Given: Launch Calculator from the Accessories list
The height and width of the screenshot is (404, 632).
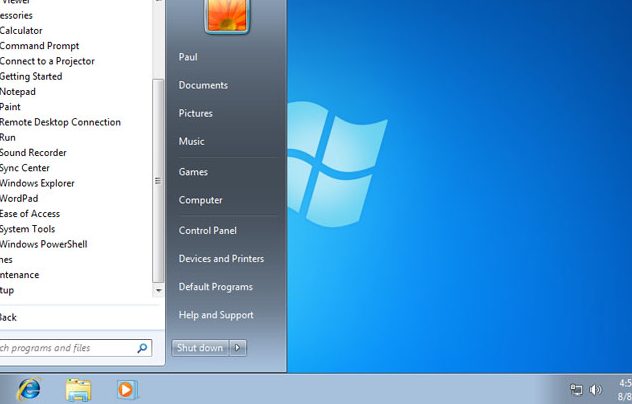Looking at the screenshot, I should (21, 30).
